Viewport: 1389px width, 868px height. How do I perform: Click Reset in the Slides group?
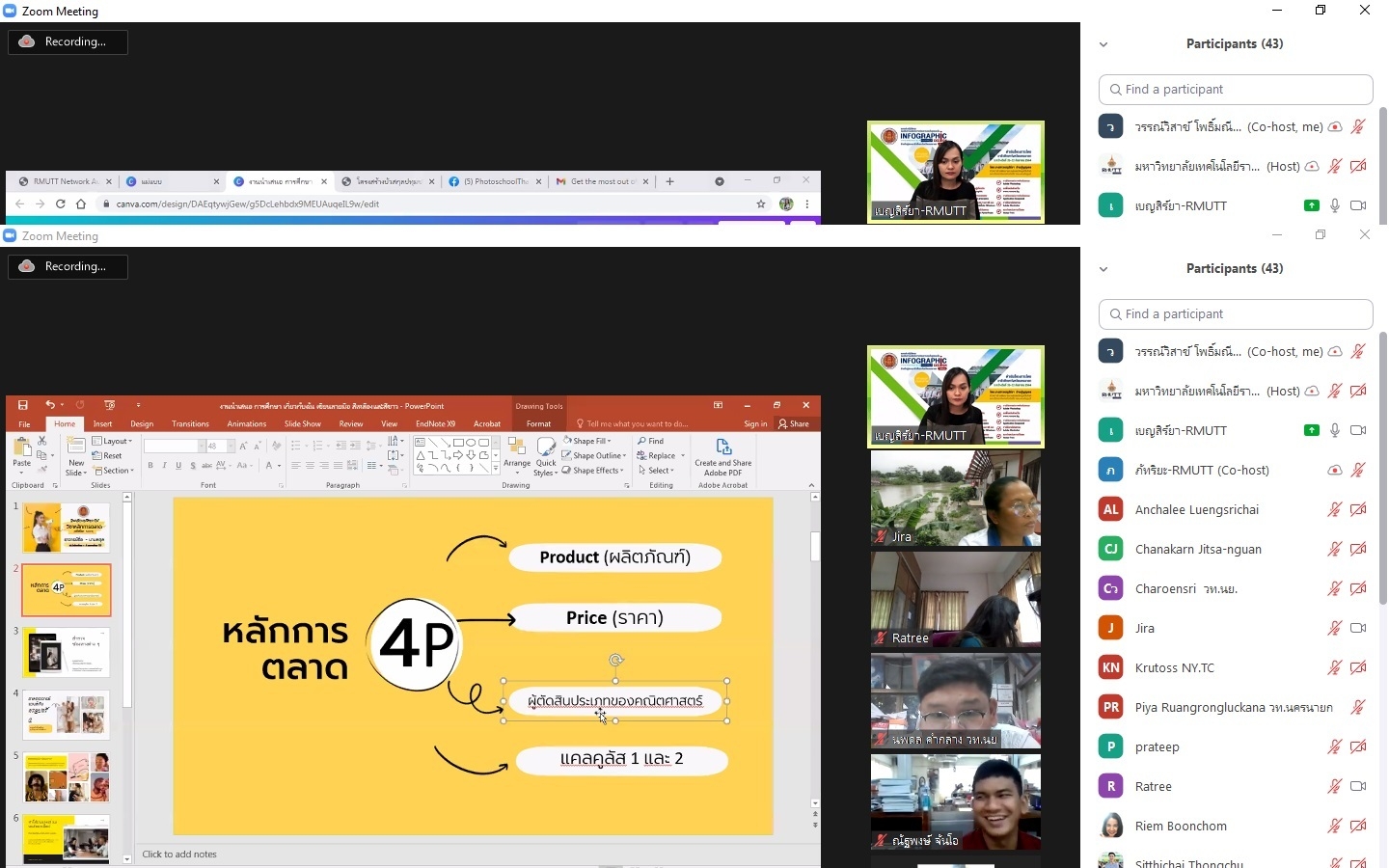pos(107,456)
